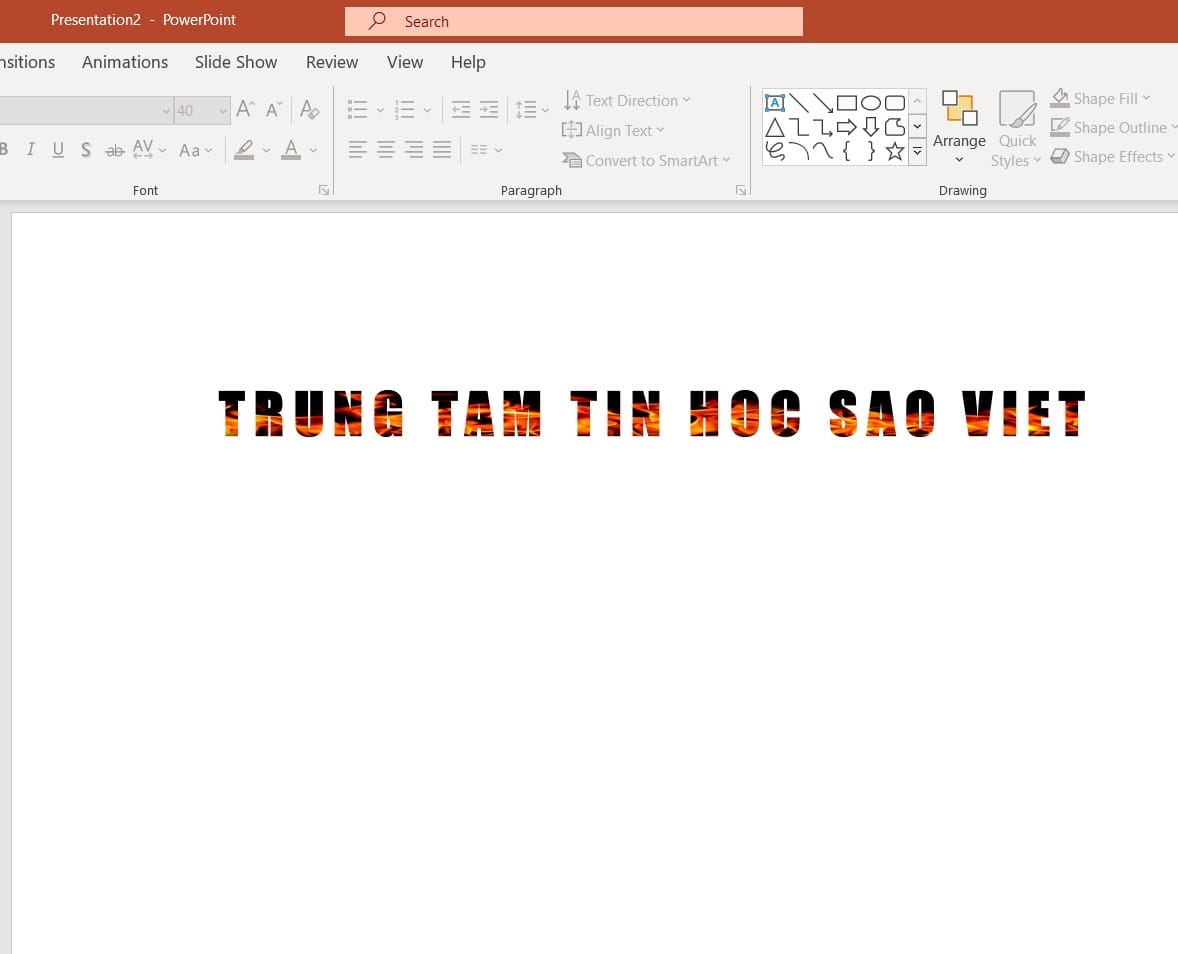Click the Increase Font Size icon
The image size is (1178, 954).
coord(245,110)
